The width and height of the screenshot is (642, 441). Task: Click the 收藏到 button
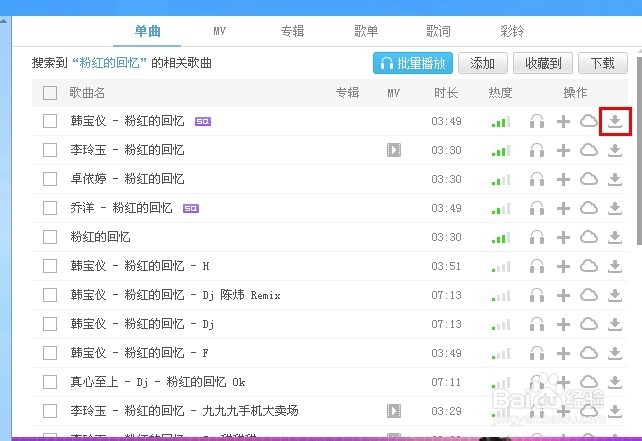543,63
